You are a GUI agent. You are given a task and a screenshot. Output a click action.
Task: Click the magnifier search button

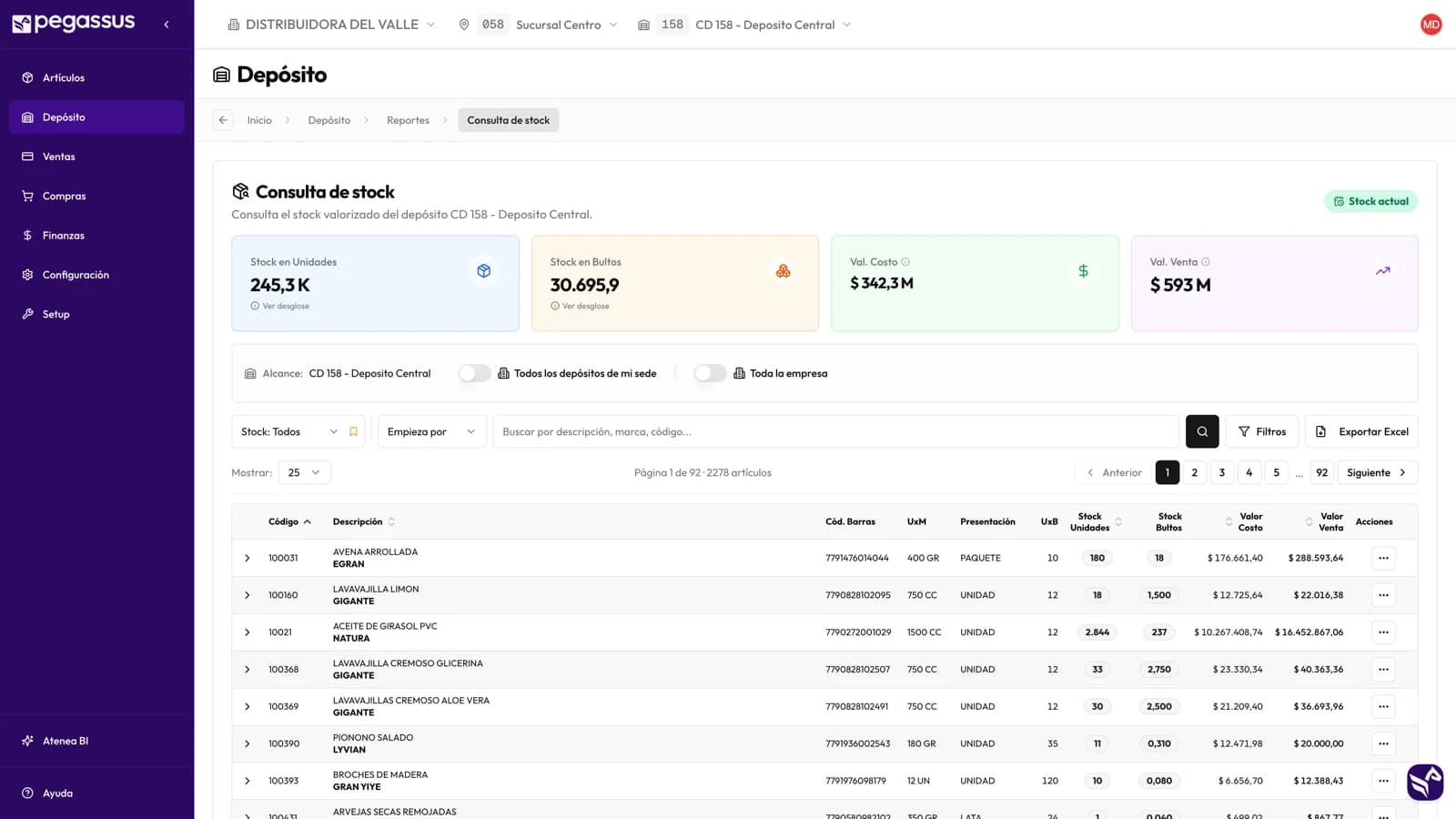pos(1202,431)
